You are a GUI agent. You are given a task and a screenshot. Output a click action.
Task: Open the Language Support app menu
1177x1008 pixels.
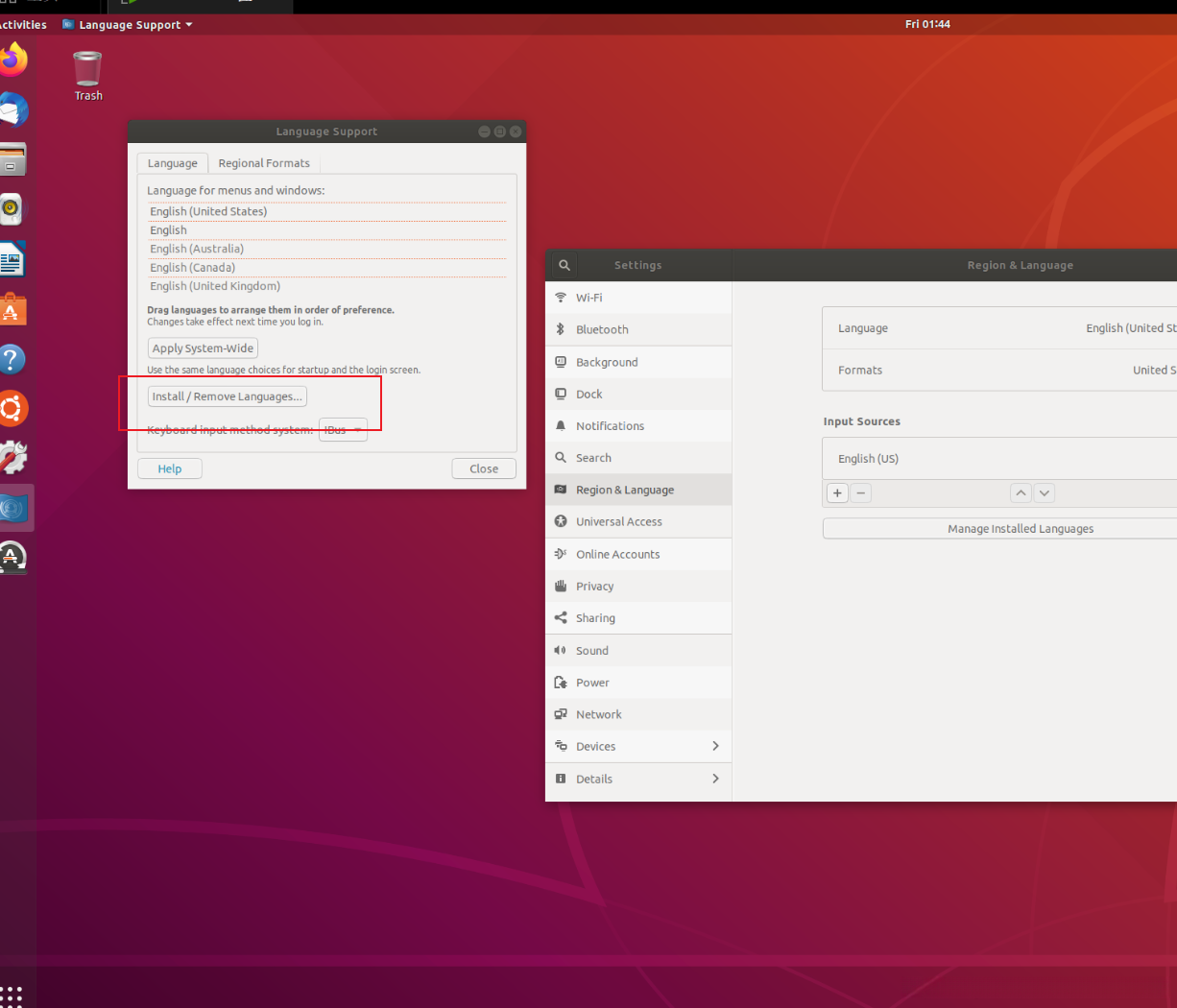pos(127,24)
